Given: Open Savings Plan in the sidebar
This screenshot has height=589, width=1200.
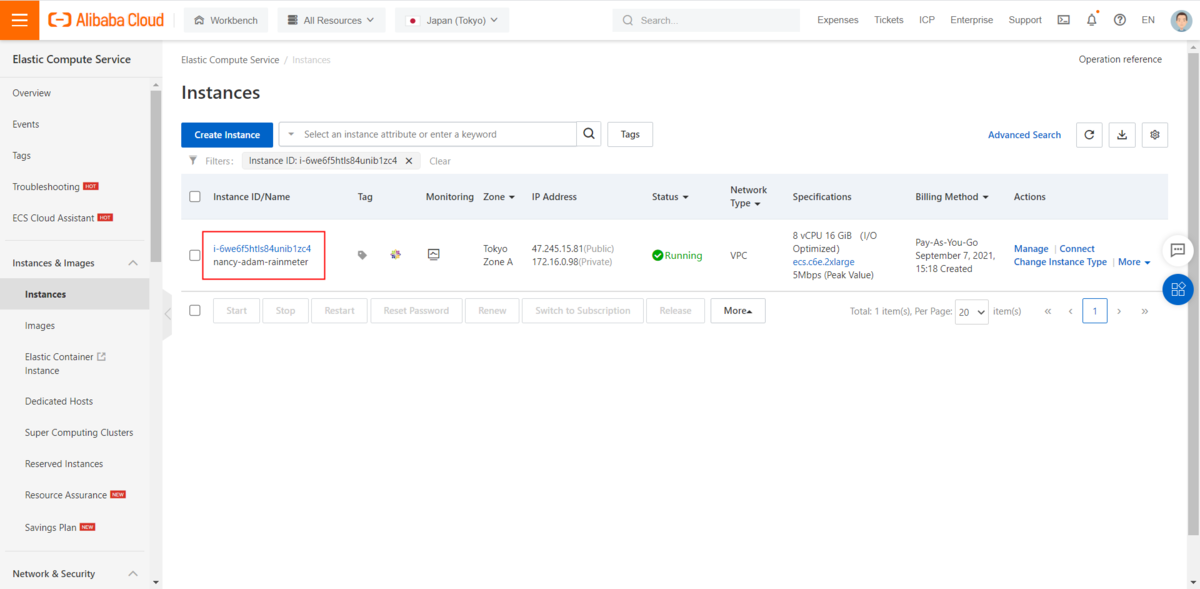Looking at the screenshot, I should pos(51,527).
